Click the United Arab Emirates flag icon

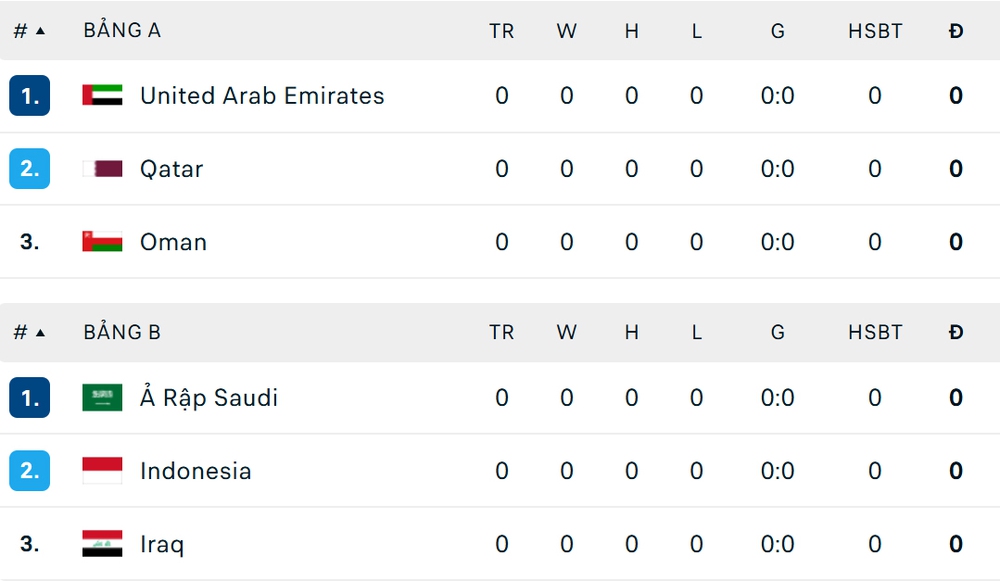pos(102,96)
